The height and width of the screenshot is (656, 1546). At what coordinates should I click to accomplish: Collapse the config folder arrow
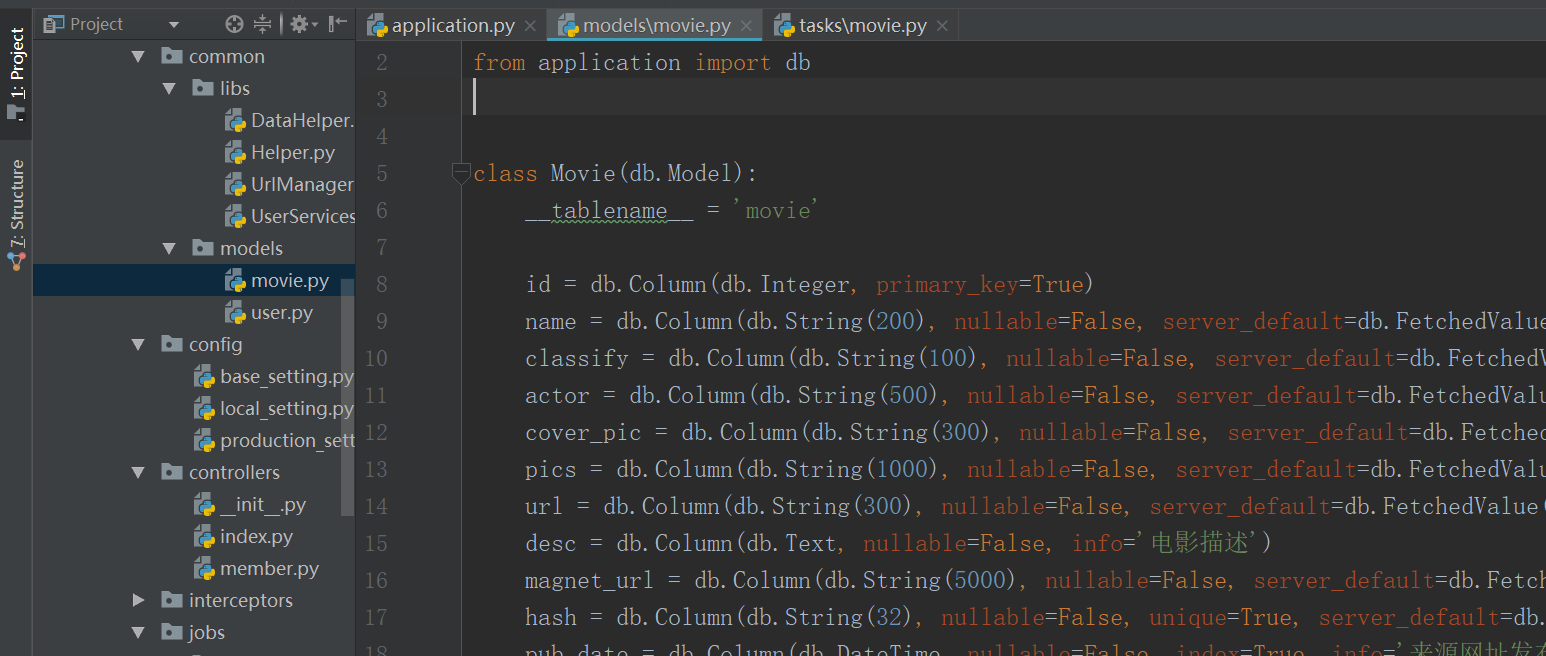(139, 345)
